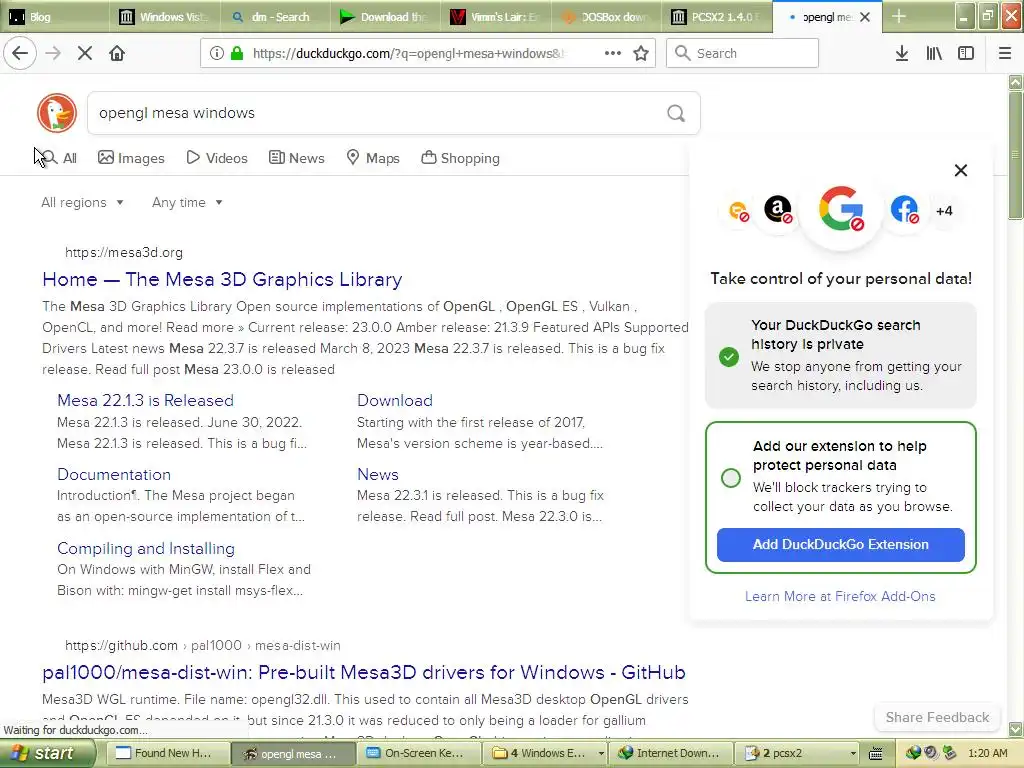Switch to the dm - Search tab
1024x768 pixels.
(274, 17)
